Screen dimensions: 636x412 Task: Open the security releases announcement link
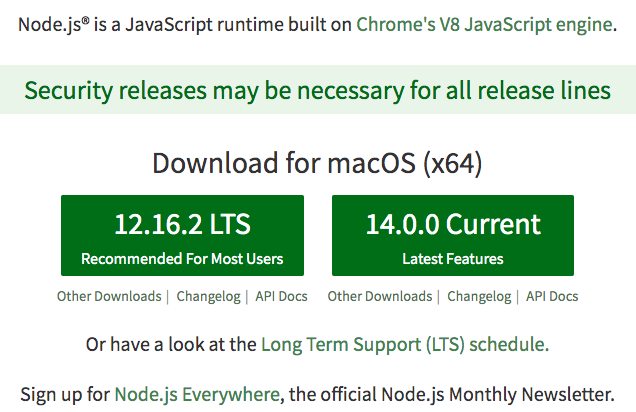317,91
